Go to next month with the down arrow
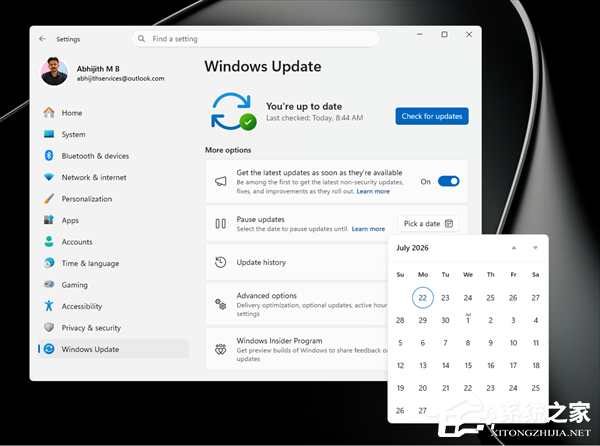This screenshot has height=446, width=600. point(535,248)
